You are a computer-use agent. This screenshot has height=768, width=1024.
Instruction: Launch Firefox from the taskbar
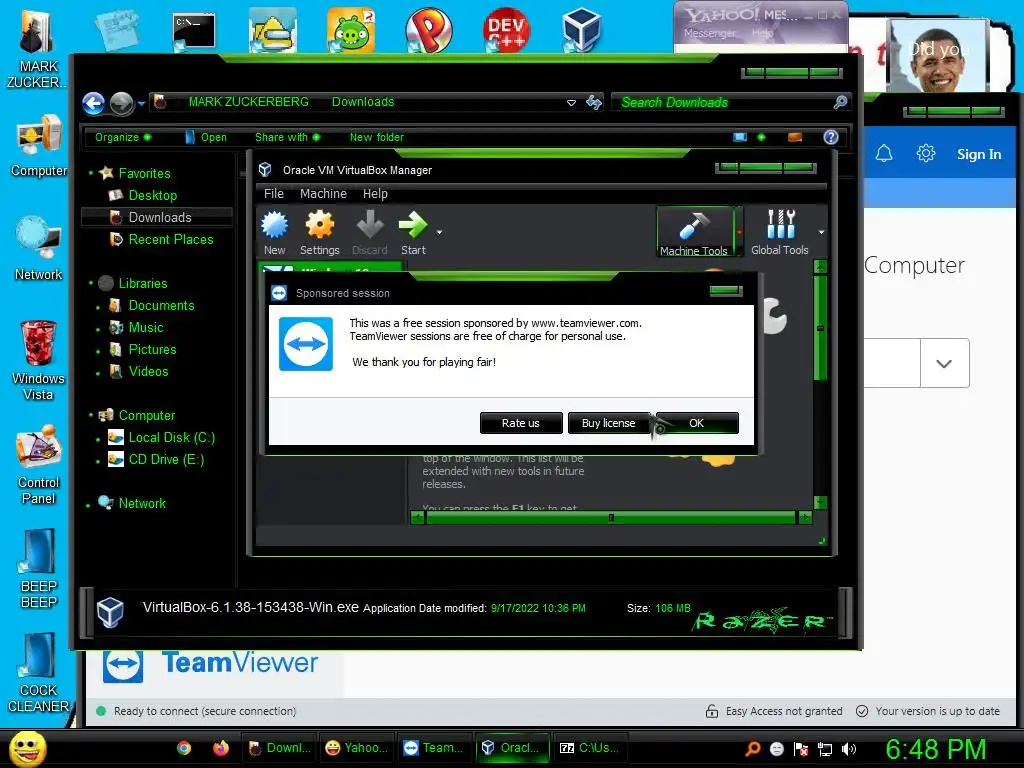(221, 748)
